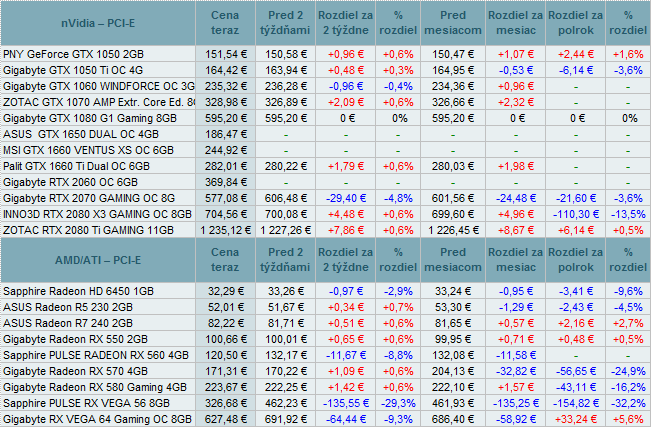Click ASUS Radeon R5 230 2GB name
Viewport: 651px width, 427px height.
tap(68, 307)
